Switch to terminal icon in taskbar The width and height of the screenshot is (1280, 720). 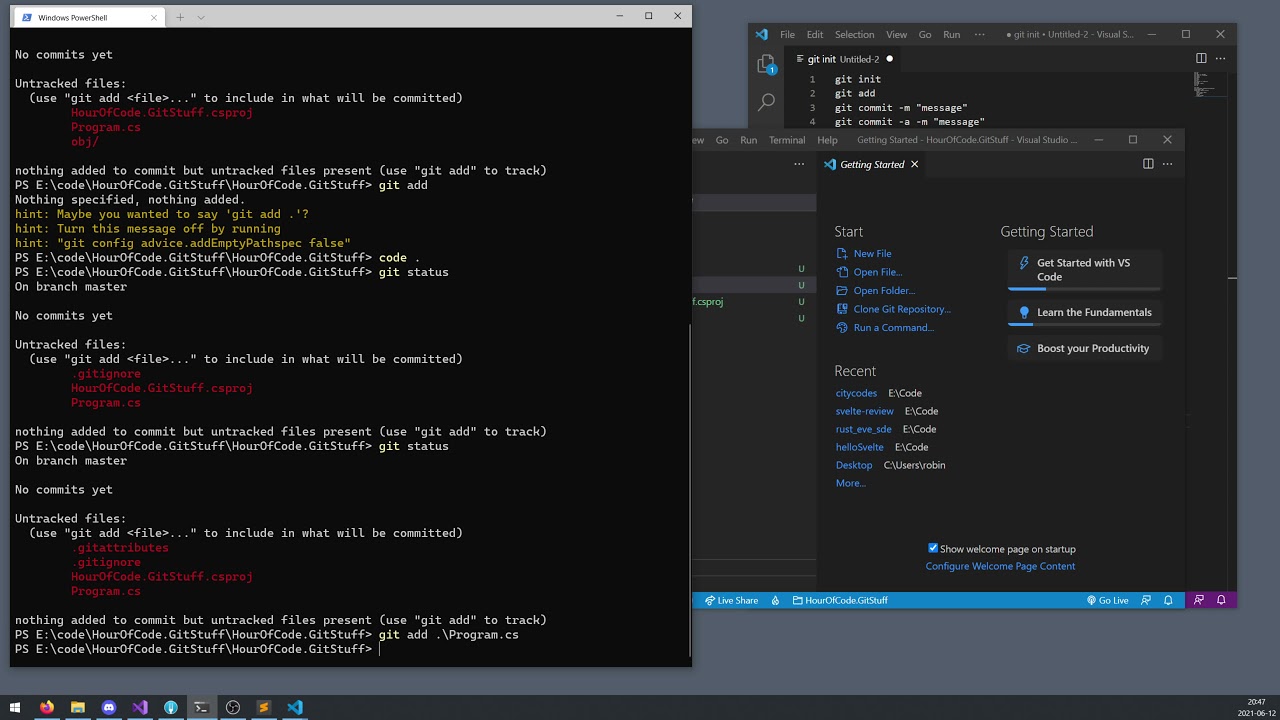pos(202,707)
